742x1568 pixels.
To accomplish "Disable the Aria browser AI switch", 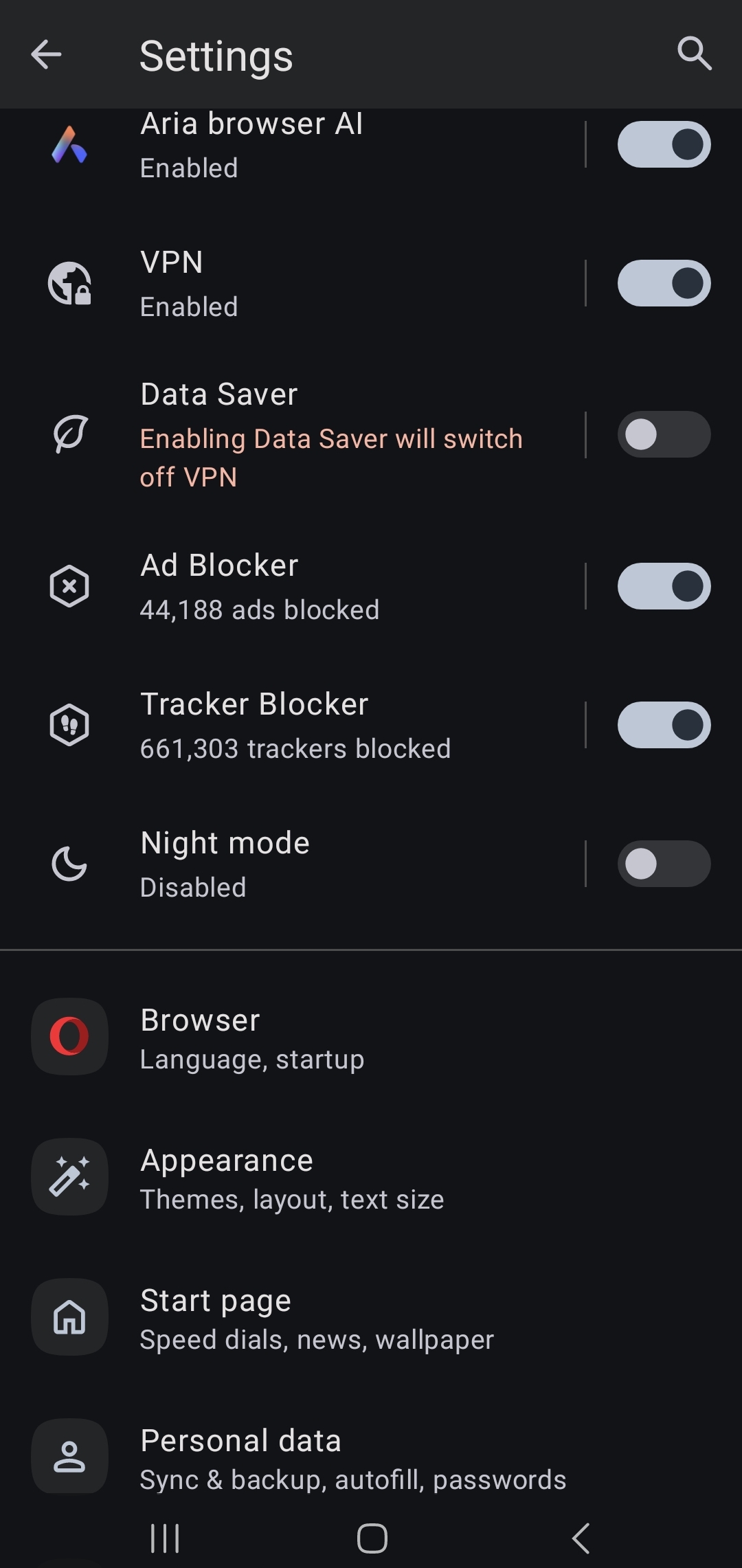I will point(664,144).
